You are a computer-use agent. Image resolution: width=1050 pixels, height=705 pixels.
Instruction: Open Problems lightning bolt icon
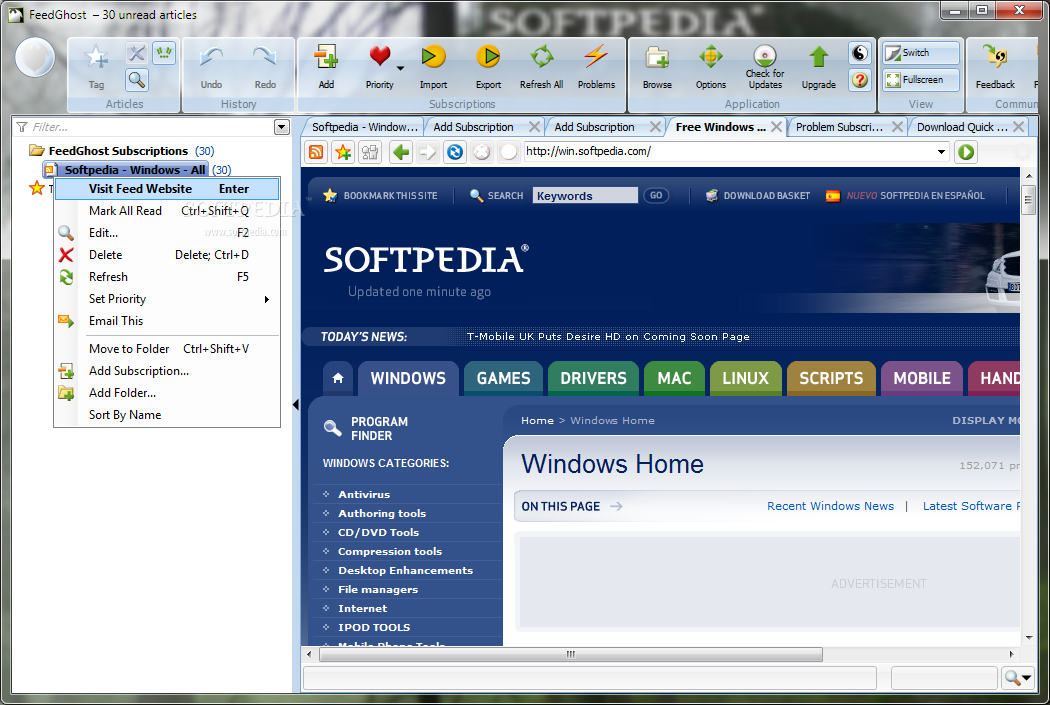coord(596,57)
